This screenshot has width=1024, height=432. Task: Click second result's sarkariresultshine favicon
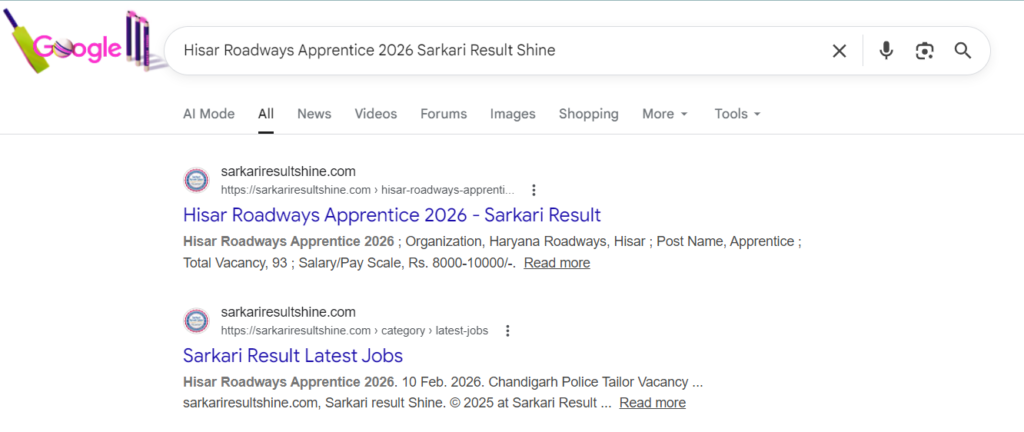(x=197, y=321)
